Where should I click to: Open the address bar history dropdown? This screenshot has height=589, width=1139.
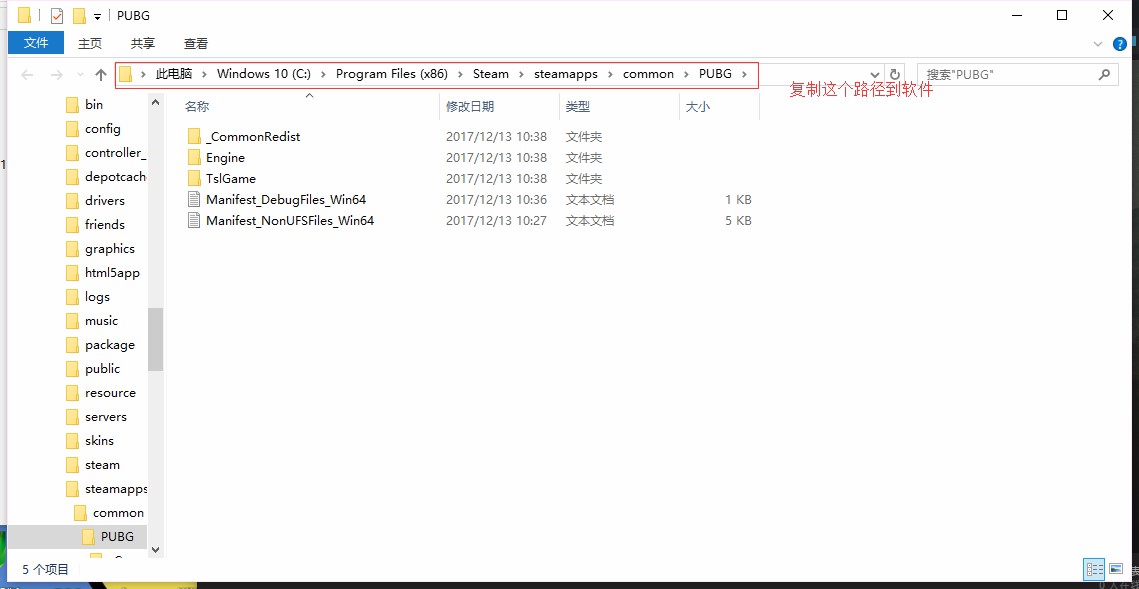click(x=876, y=74)
